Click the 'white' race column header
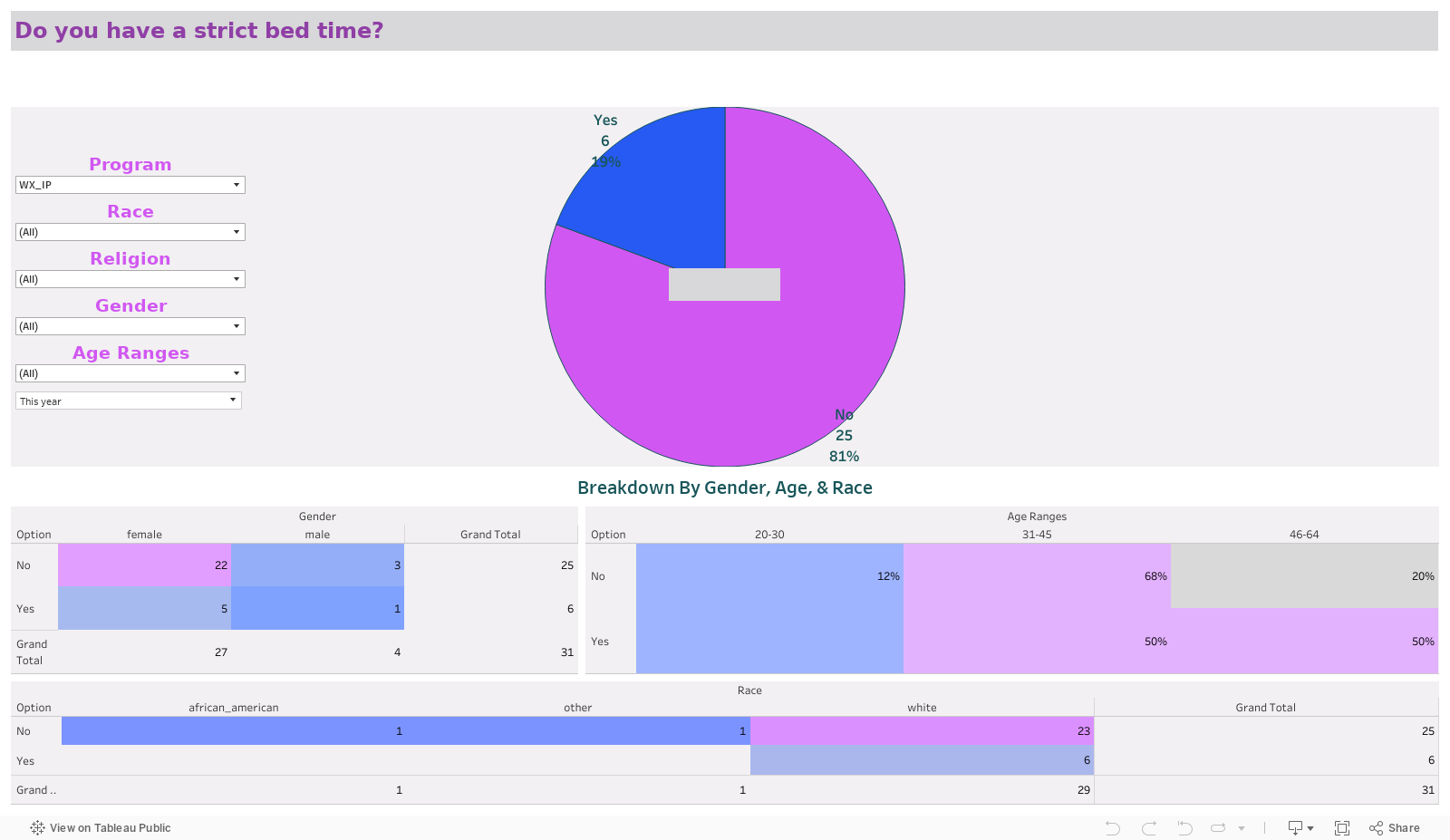The width and height of the screenshot is (1450, 840). point(922,708)
